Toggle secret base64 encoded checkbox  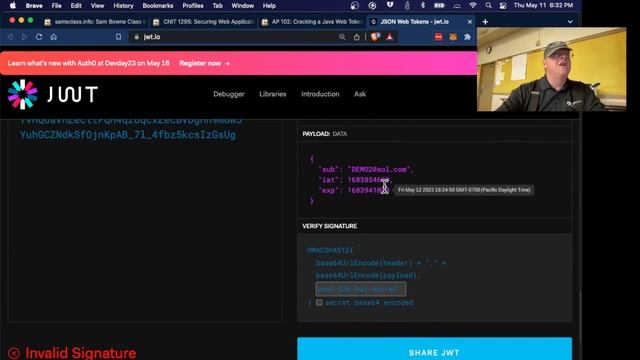319,302
